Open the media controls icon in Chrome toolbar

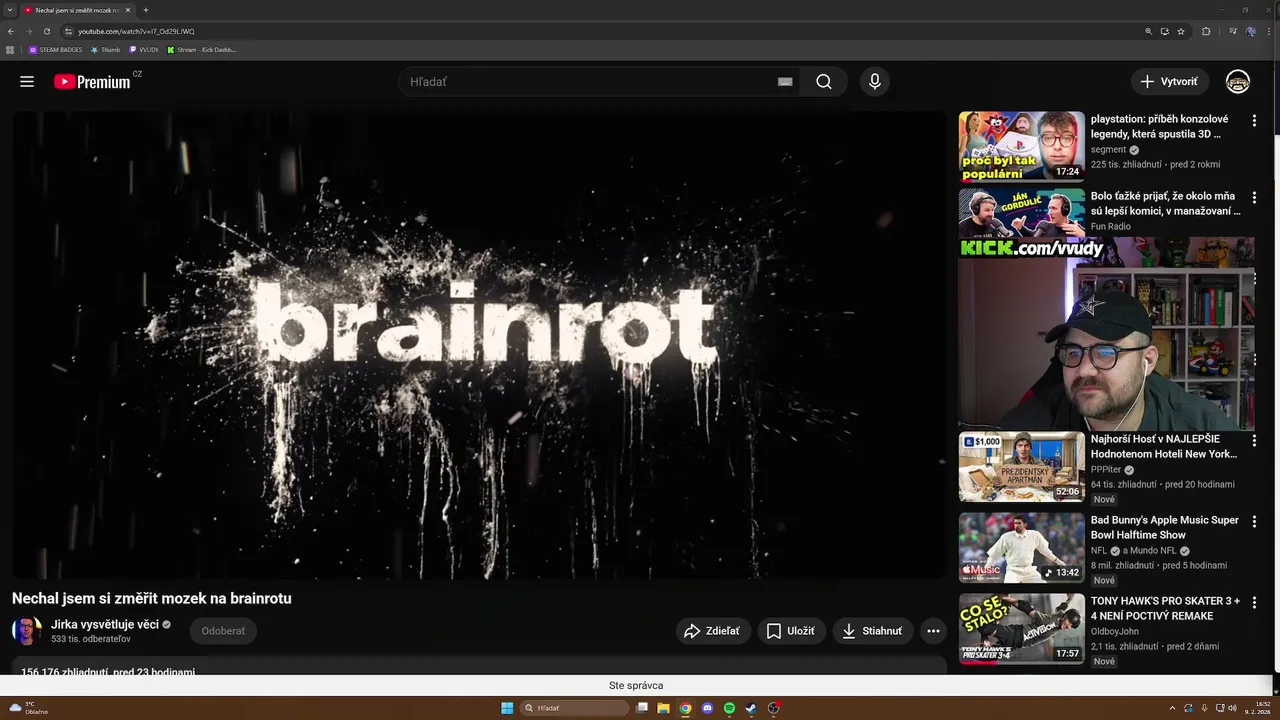[x=1233, y=31]
